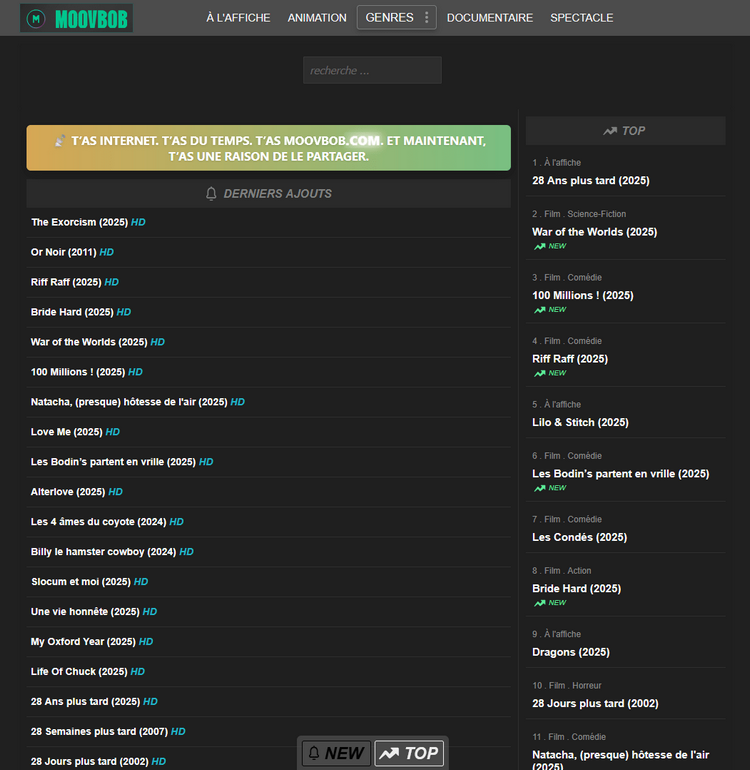
Task: Click the HD badge next to The Exorcism
Action: tap(138, 222)
